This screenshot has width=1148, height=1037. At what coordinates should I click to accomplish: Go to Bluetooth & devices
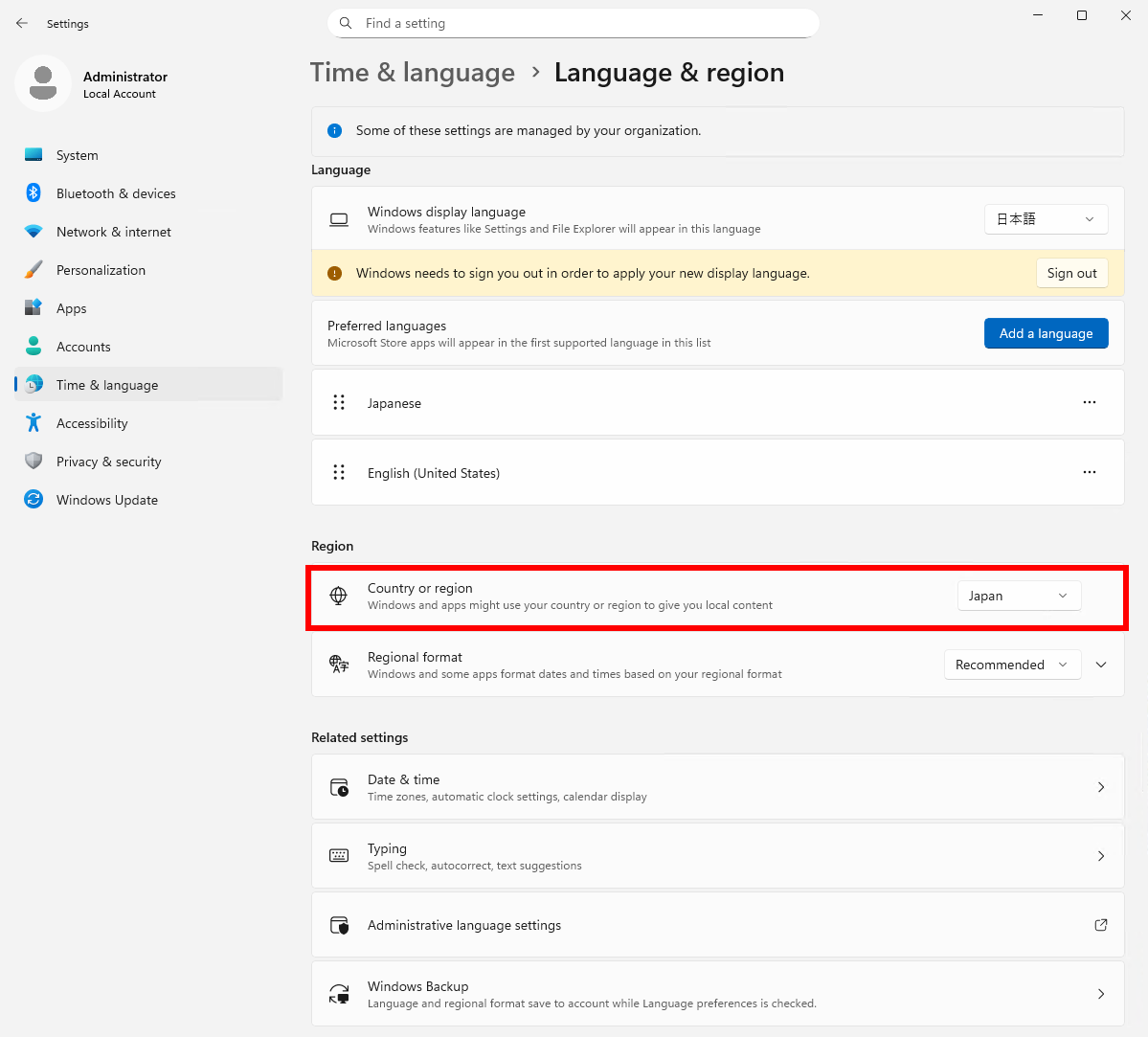(x=148, y=193)
